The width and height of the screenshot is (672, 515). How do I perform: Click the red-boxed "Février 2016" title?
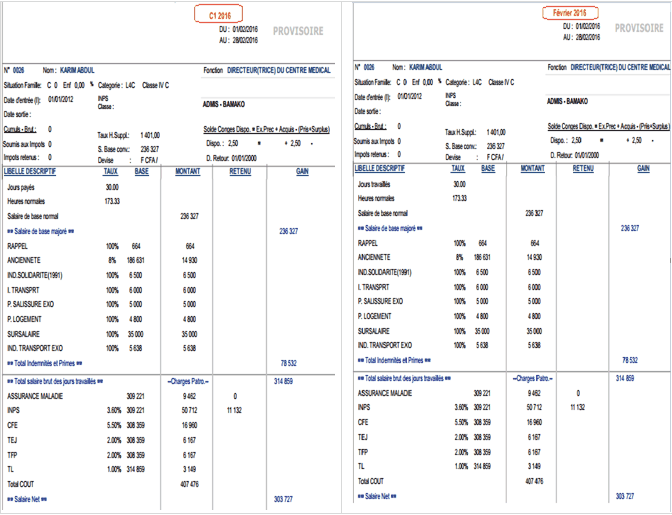tap(570, 13)
